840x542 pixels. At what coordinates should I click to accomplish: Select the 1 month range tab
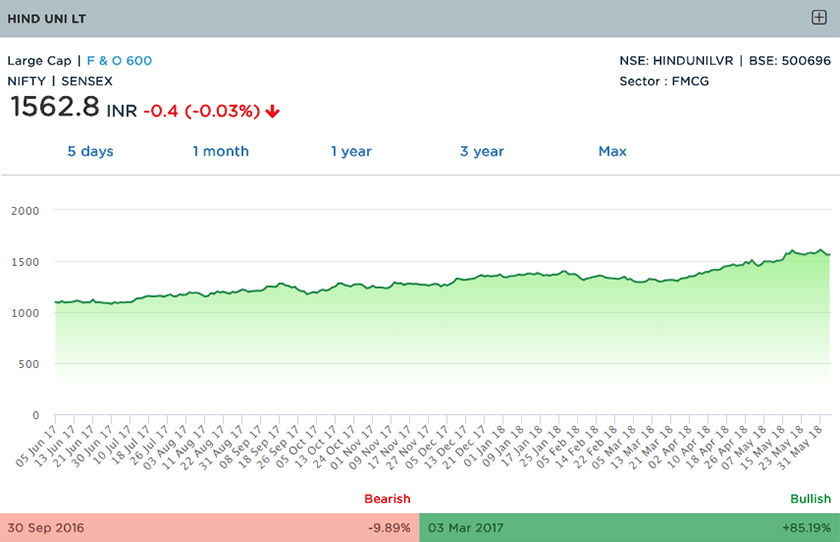pyautogui.click(x=221, y=151)
